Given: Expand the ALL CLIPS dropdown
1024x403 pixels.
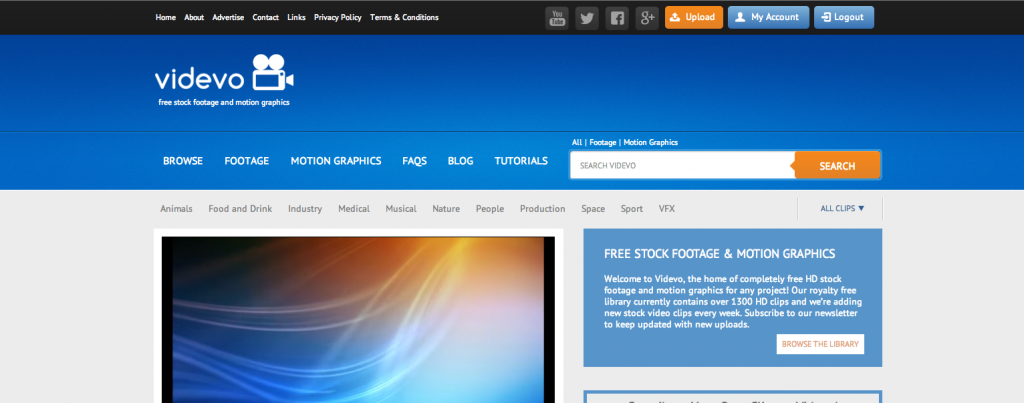Looking at the screenshot, I should point(842,208).
